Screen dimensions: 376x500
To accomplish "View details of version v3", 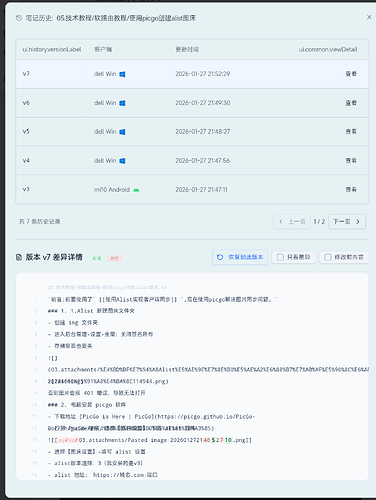I will (x=351, y=189).
